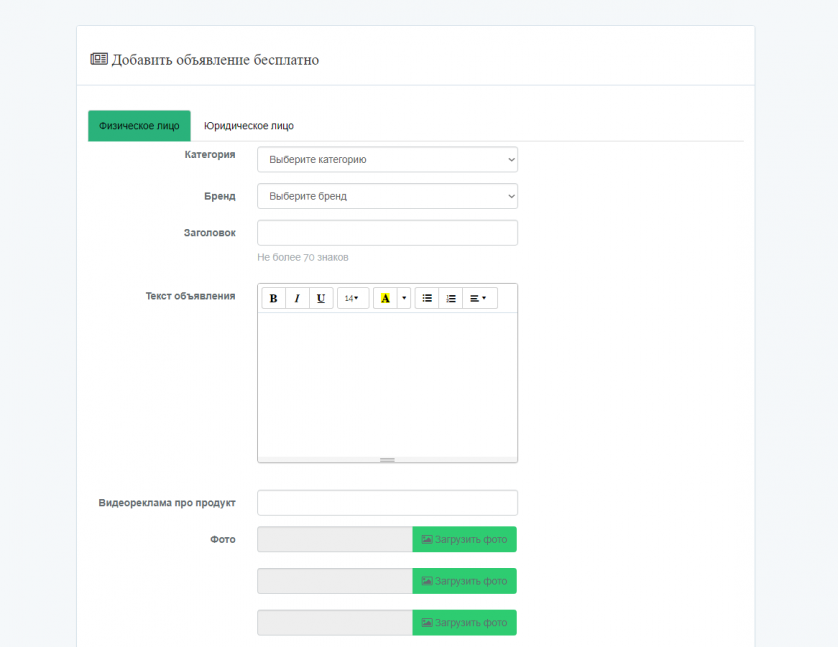Click the Заголовок field label
This screenshot has width=838, height=647.
(210, 233)
